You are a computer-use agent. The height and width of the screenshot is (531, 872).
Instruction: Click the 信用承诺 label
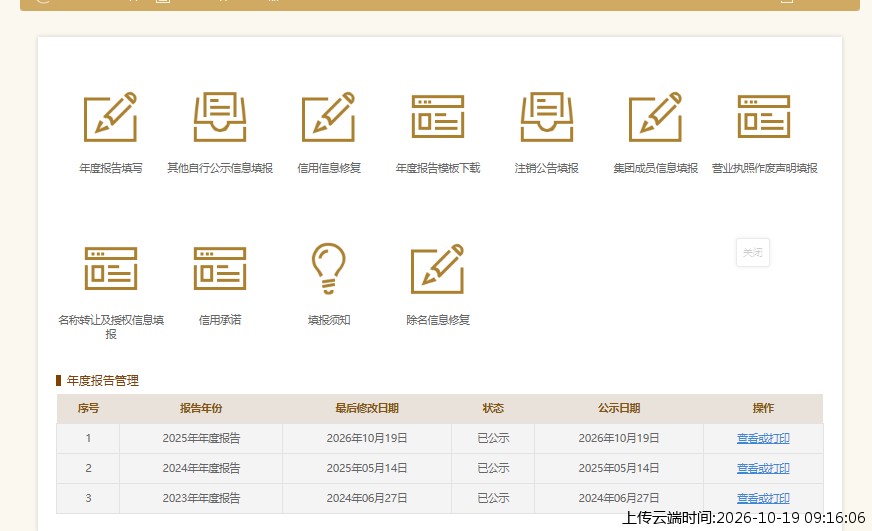pos(220,320)
